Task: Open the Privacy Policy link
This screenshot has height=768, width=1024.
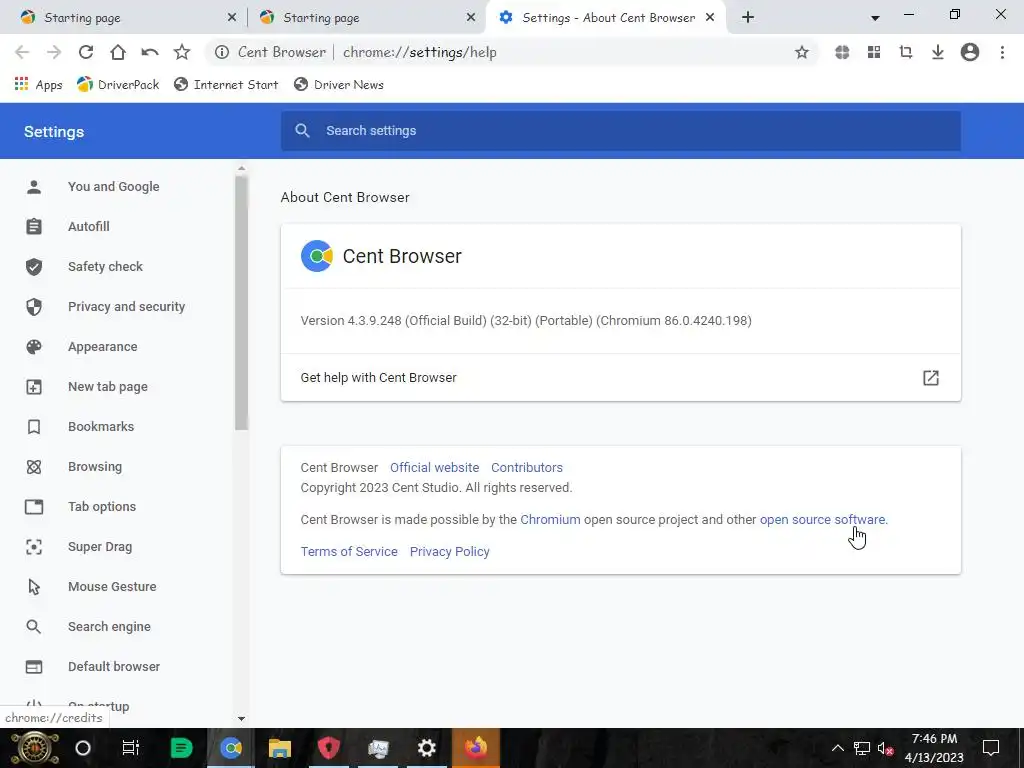Action: [449, 552]
